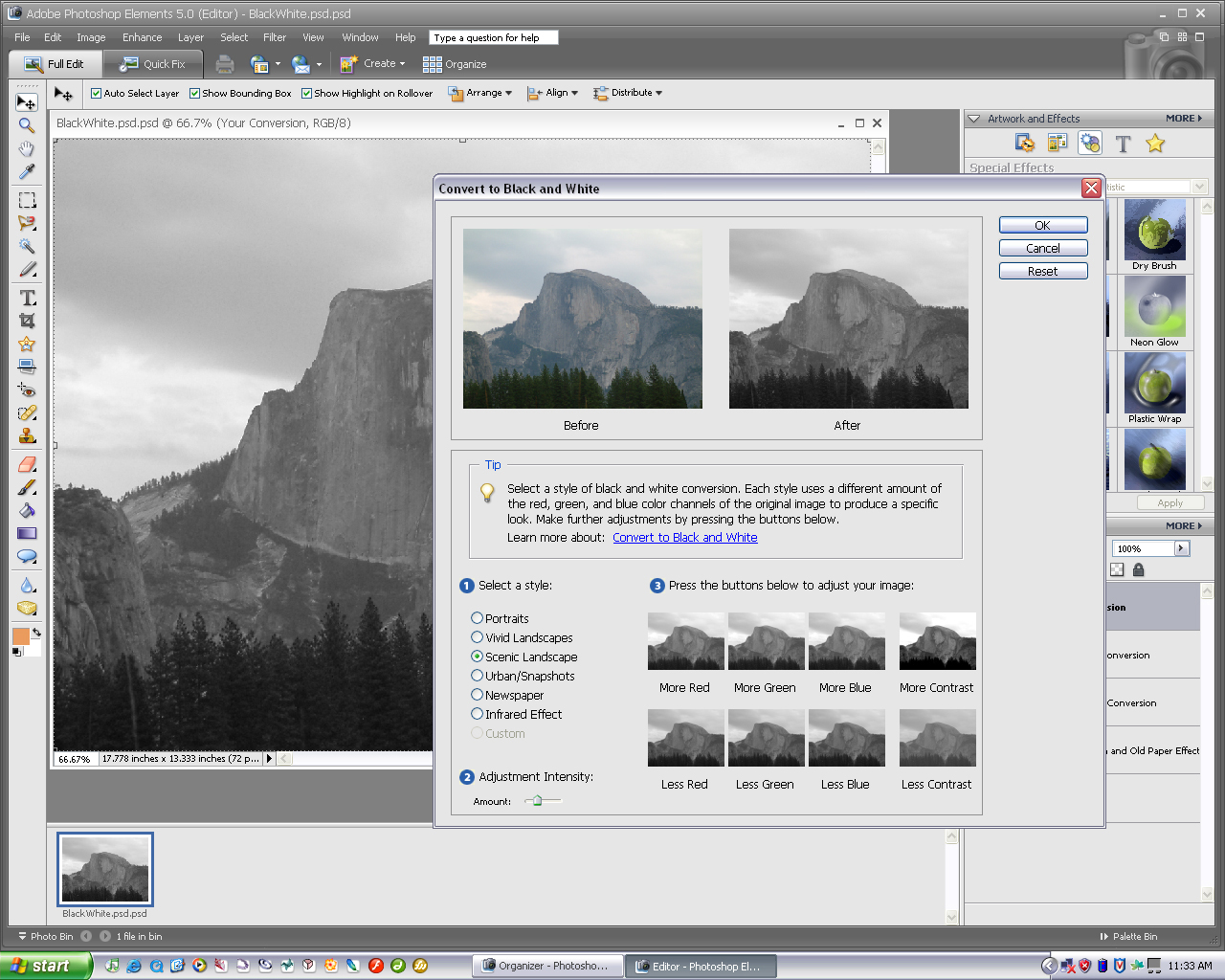The image size is (1225, 980).
Task: Open the Enhance menu
Action: point(142,37)
